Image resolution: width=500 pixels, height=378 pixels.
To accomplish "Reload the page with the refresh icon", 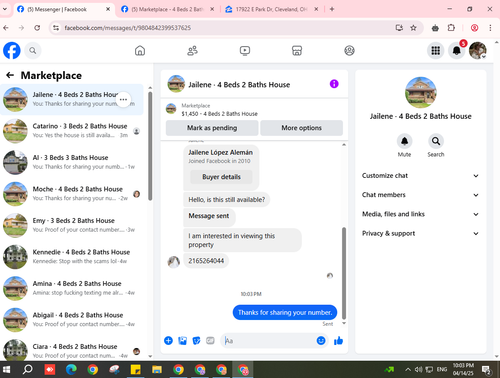I will tap(37, 28).
